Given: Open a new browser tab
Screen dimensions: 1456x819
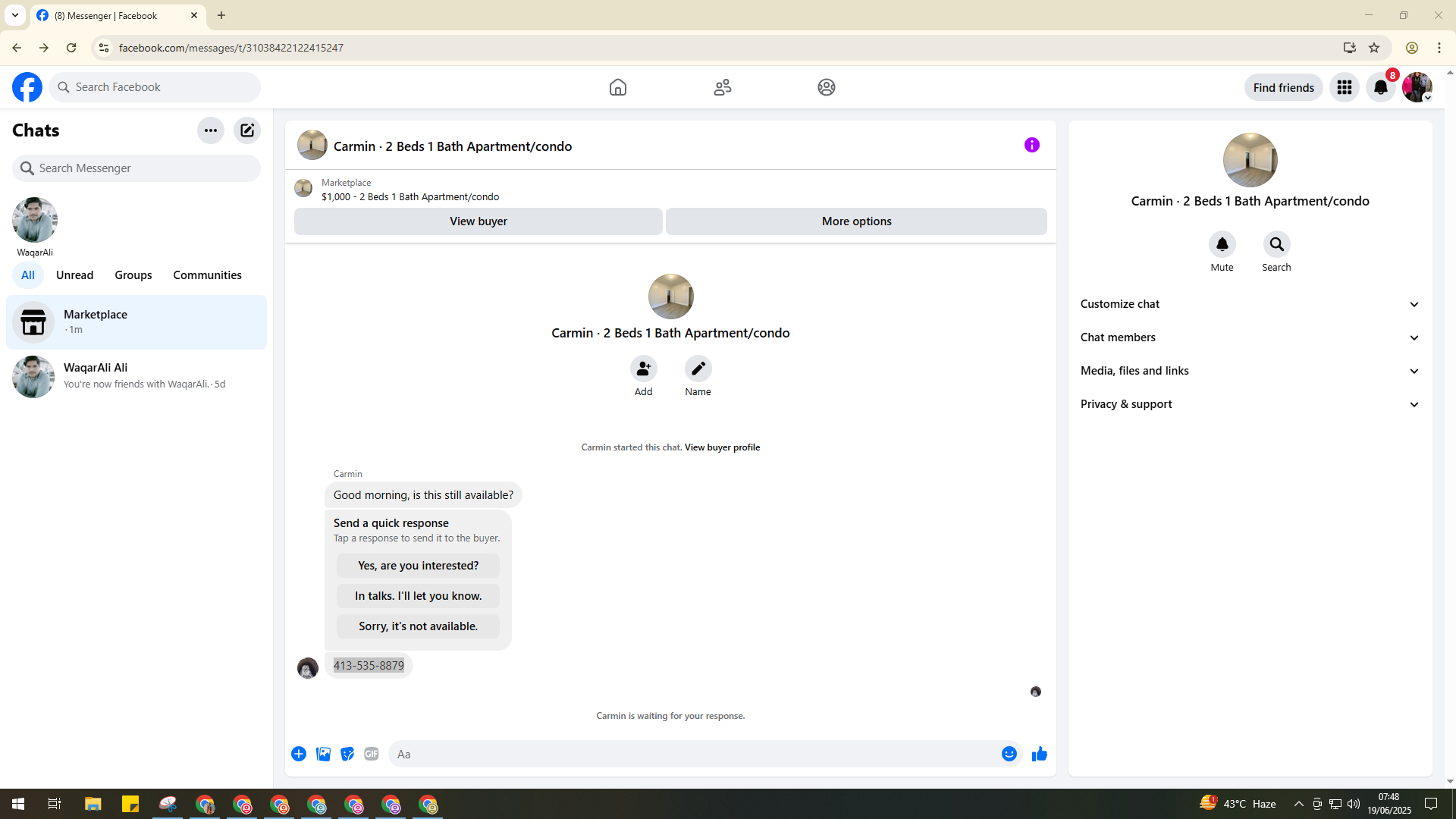Looking at the screenshot, I should [221, 15].
